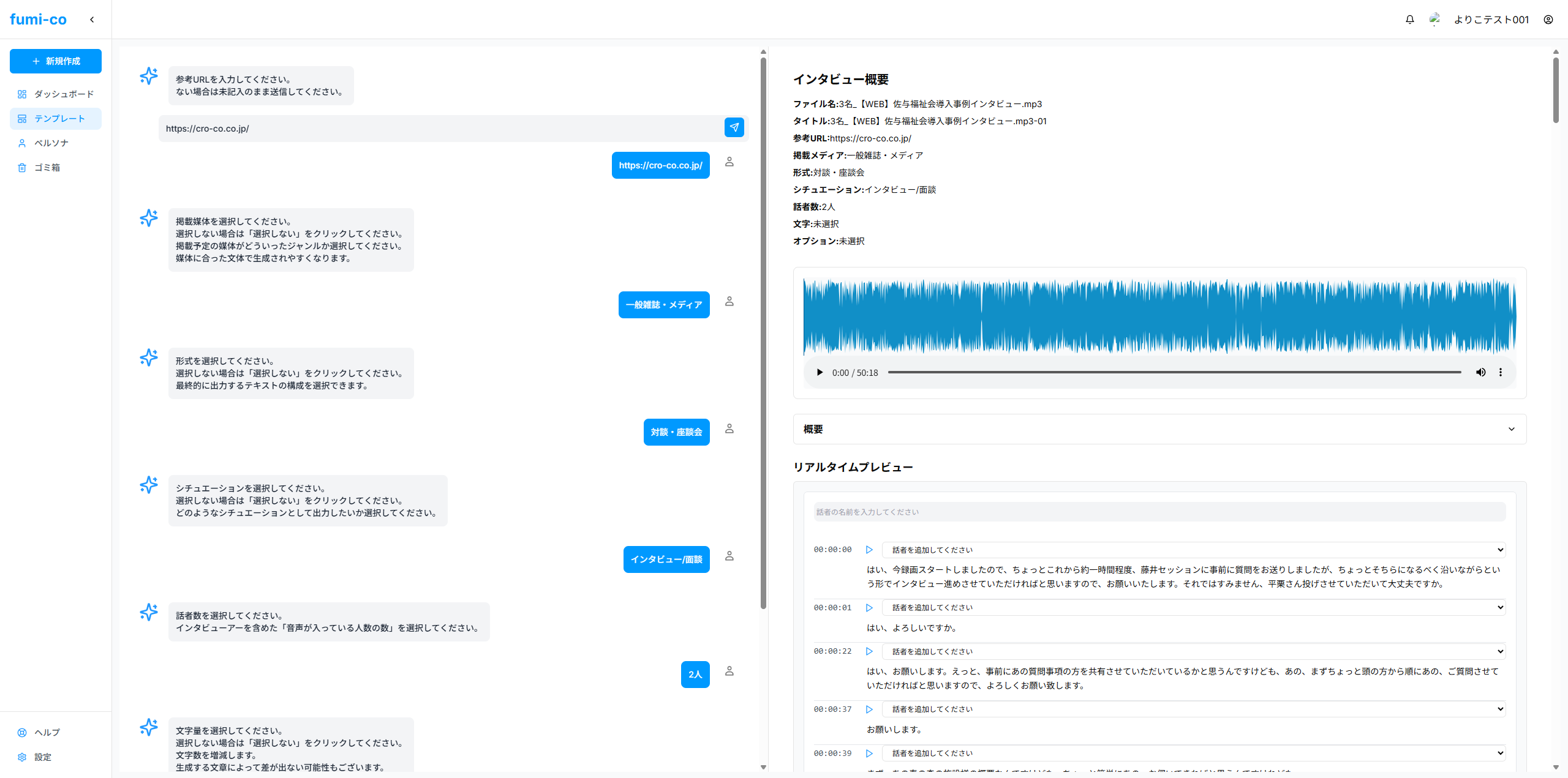The width and height of the screenshot is (1568, 778).
Task: Play the interview audio in the player
Action: point(820,372)
